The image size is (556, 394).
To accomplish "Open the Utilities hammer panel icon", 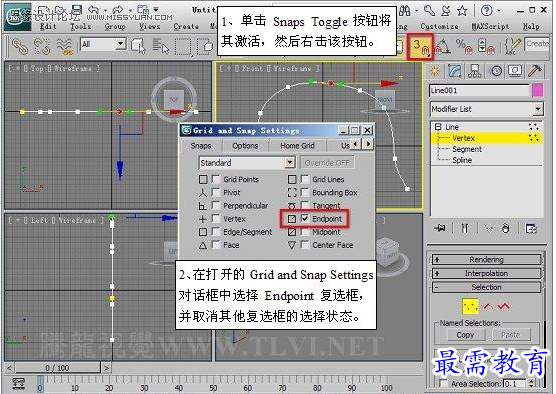I will (535, 71).
